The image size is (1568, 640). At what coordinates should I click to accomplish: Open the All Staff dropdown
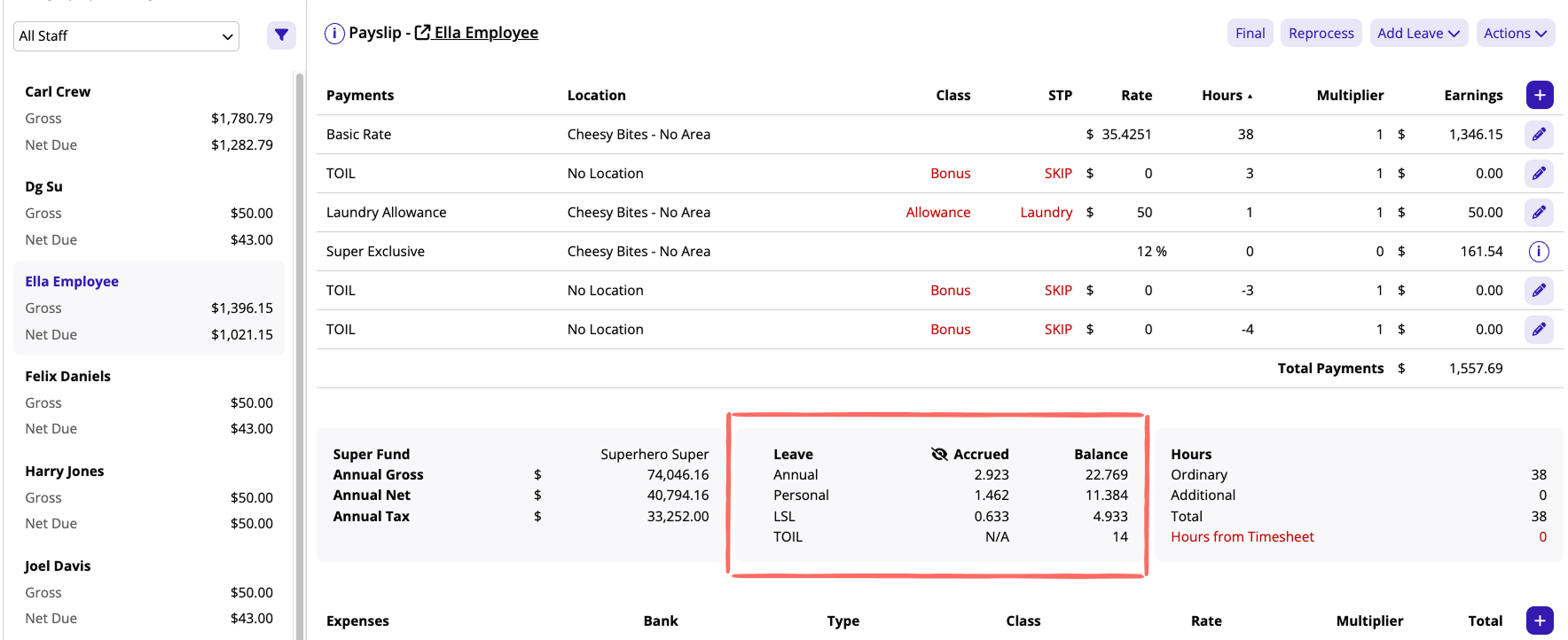pos(126,36)
